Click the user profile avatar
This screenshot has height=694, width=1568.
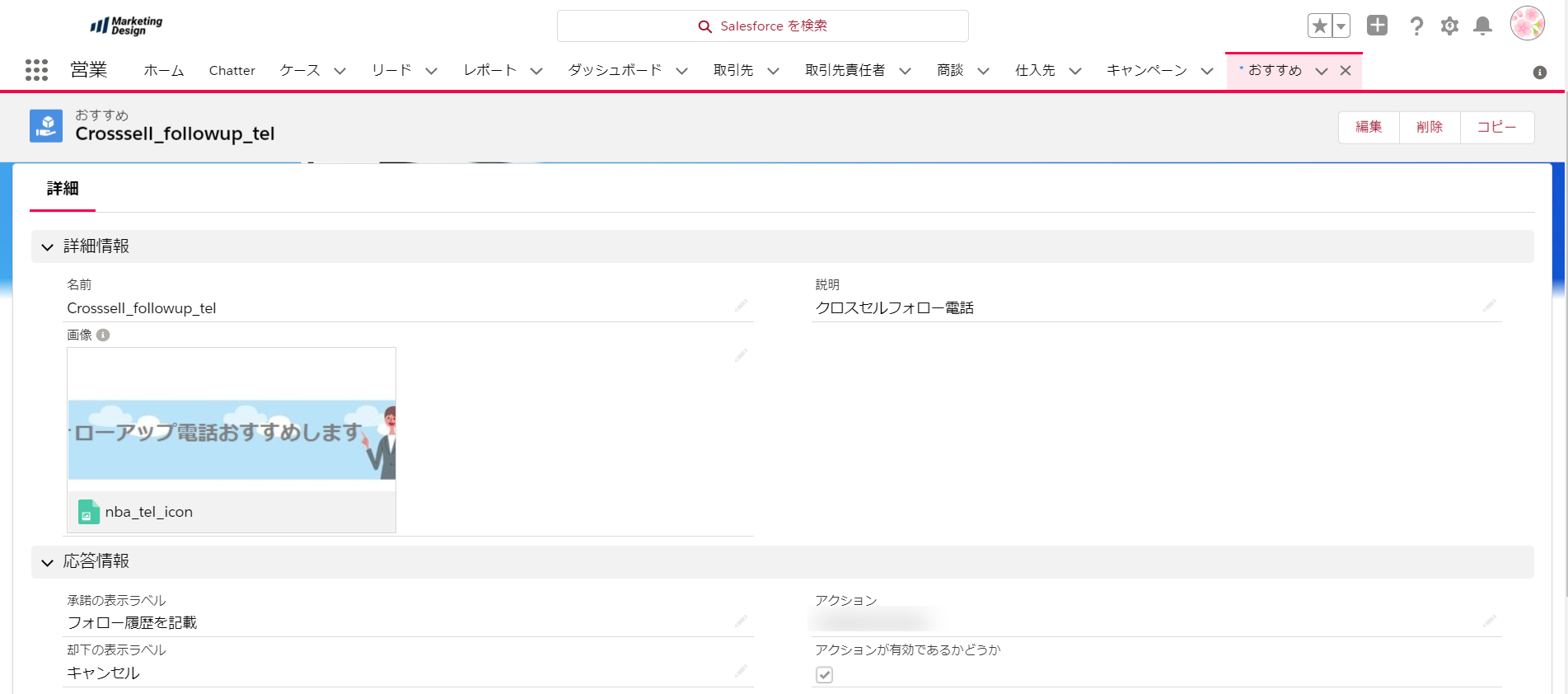(x=1527, y=24)
